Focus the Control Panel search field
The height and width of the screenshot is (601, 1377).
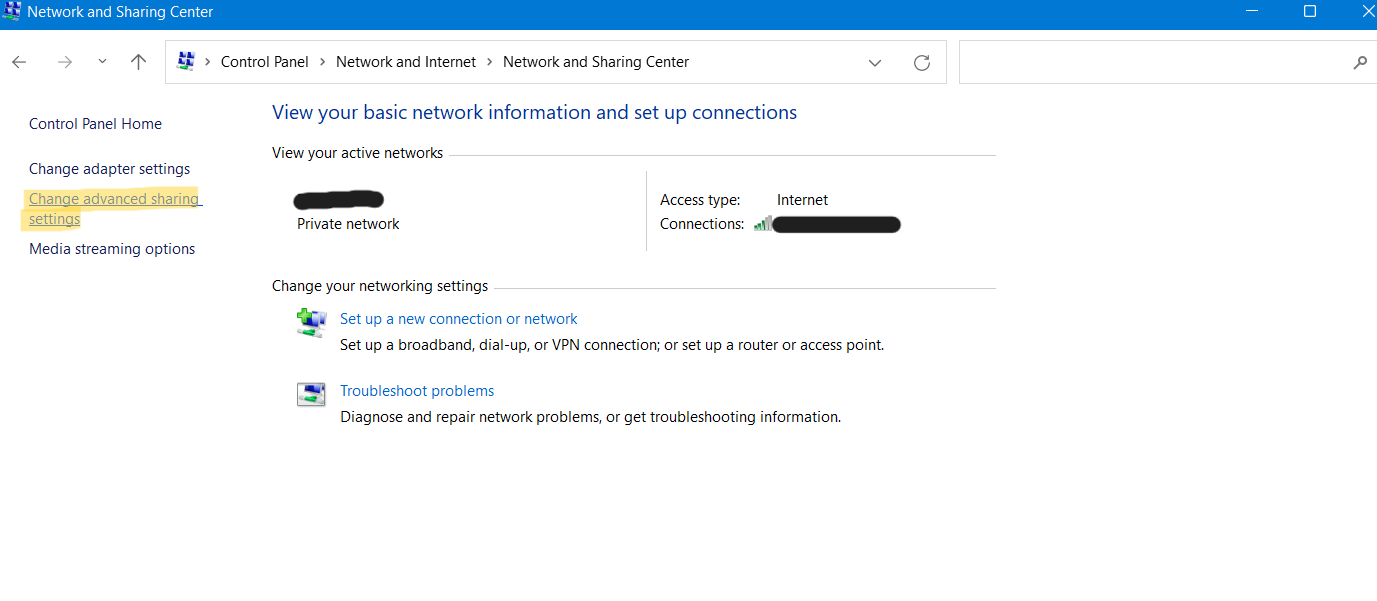1150,62
